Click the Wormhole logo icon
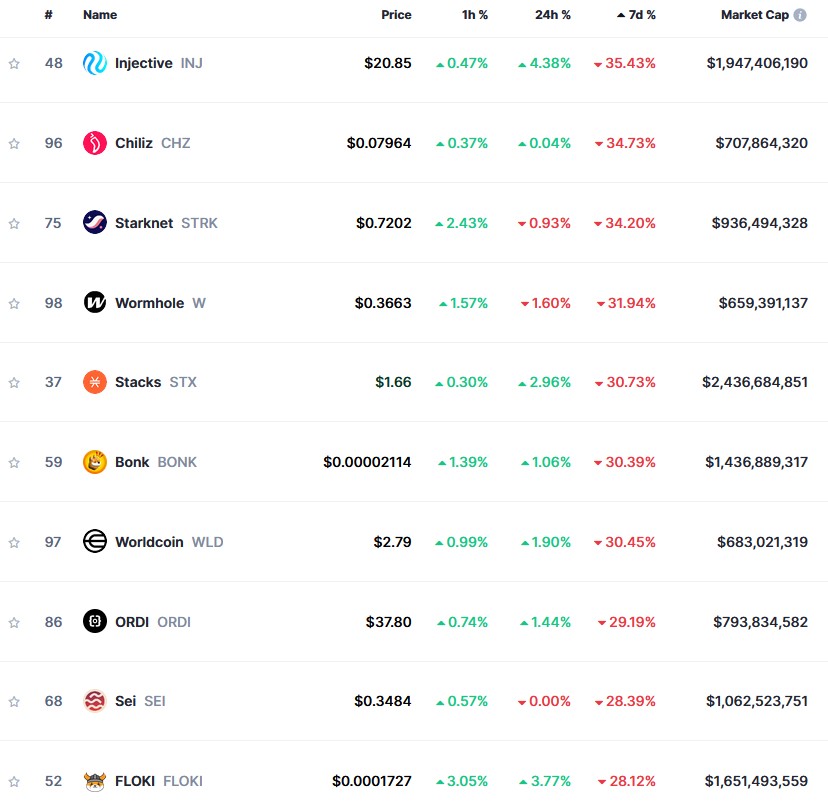Viewport: 828px width, 802px height. [95, 302]
